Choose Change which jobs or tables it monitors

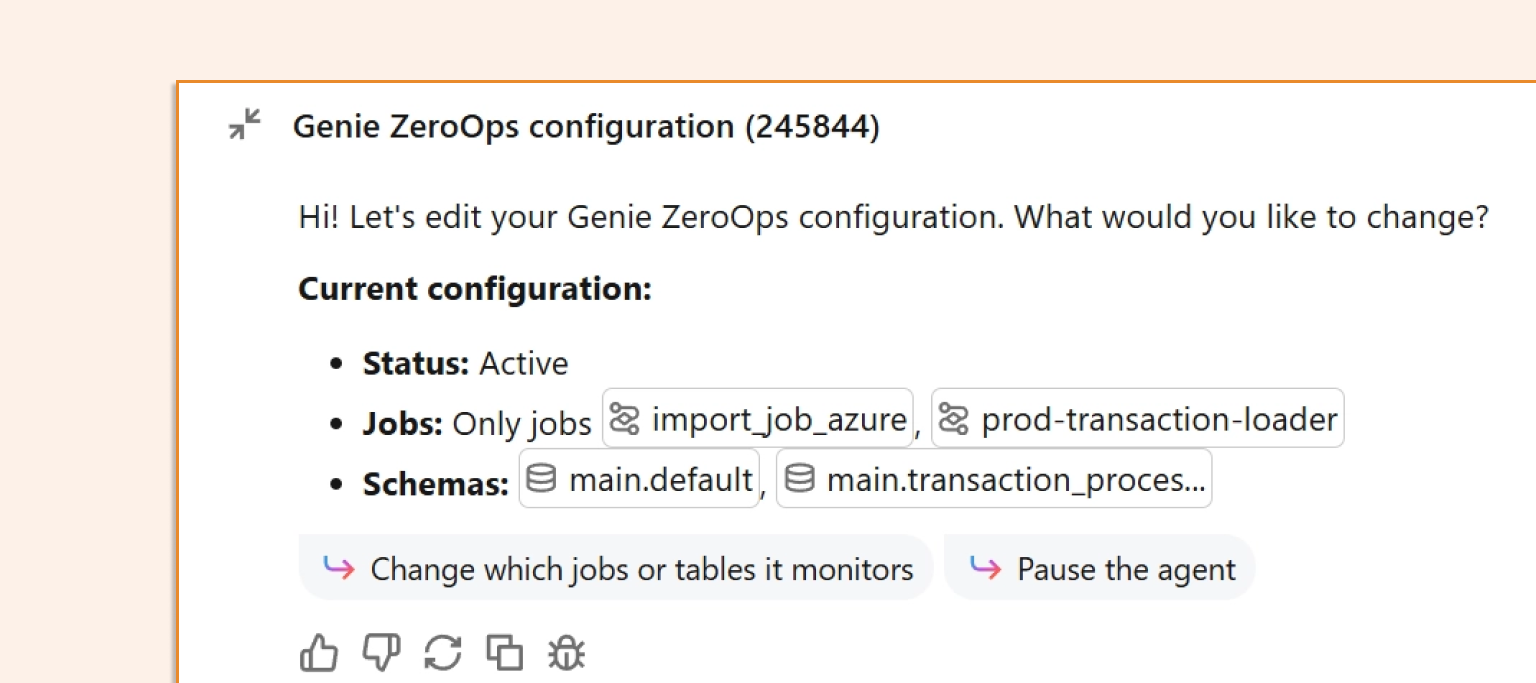616,568
